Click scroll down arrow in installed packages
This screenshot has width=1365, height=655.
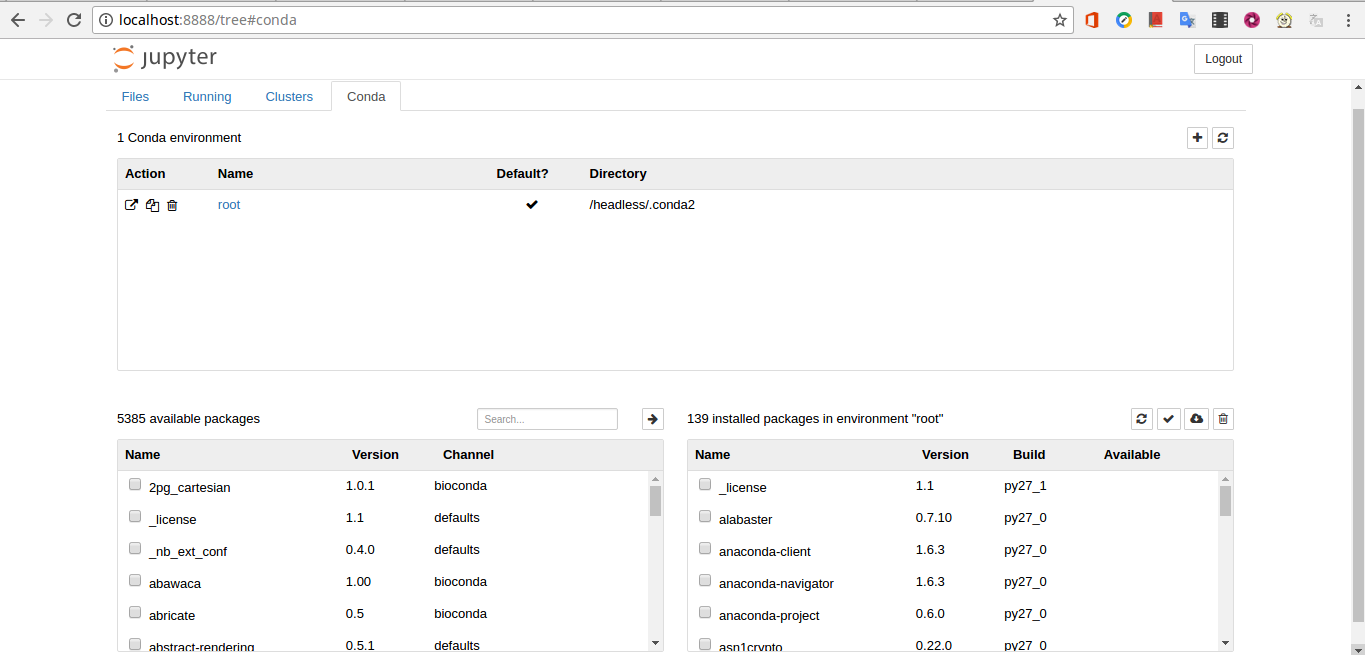click(1225, 643)
